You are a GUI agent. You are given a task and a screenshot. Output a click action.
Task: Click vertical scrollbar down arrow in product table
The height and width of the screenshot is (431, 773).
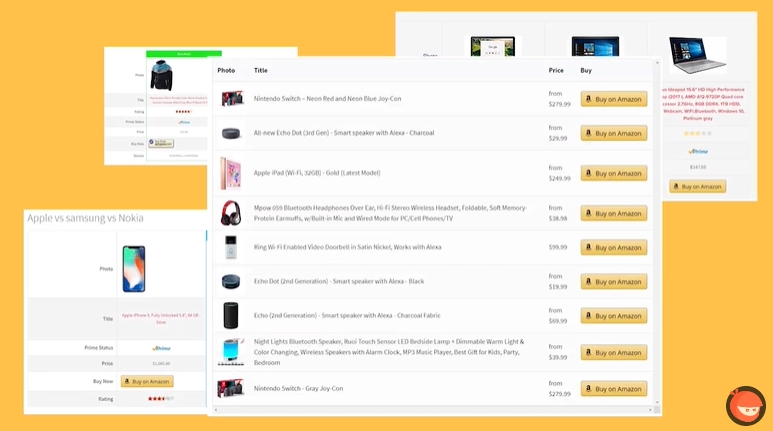(657, 403)
